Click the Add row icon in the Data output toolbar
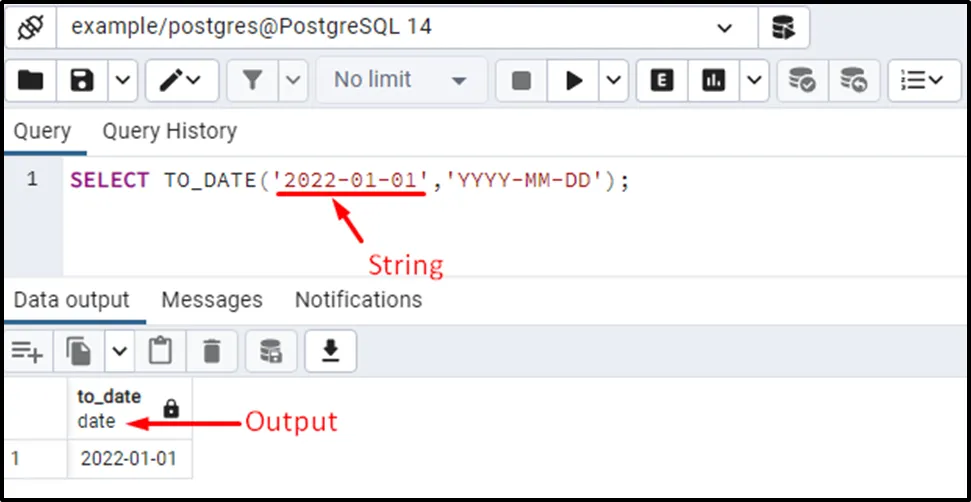This screenshot has height=502, width=971. pyautogui.click(x=28, y=352)
